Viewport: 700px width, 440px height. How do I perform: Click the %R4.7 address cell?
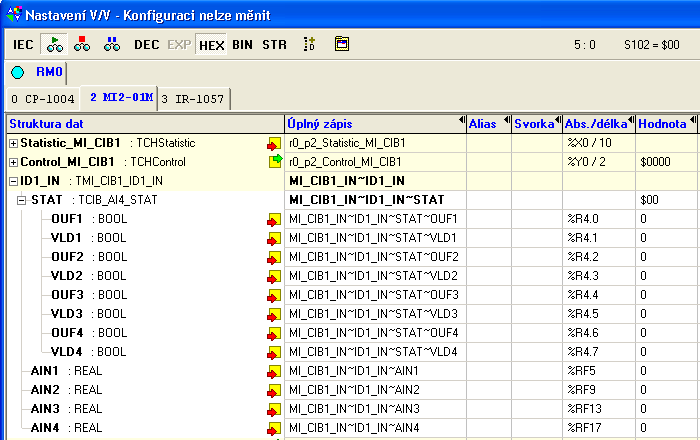click(x=599, y=352)
